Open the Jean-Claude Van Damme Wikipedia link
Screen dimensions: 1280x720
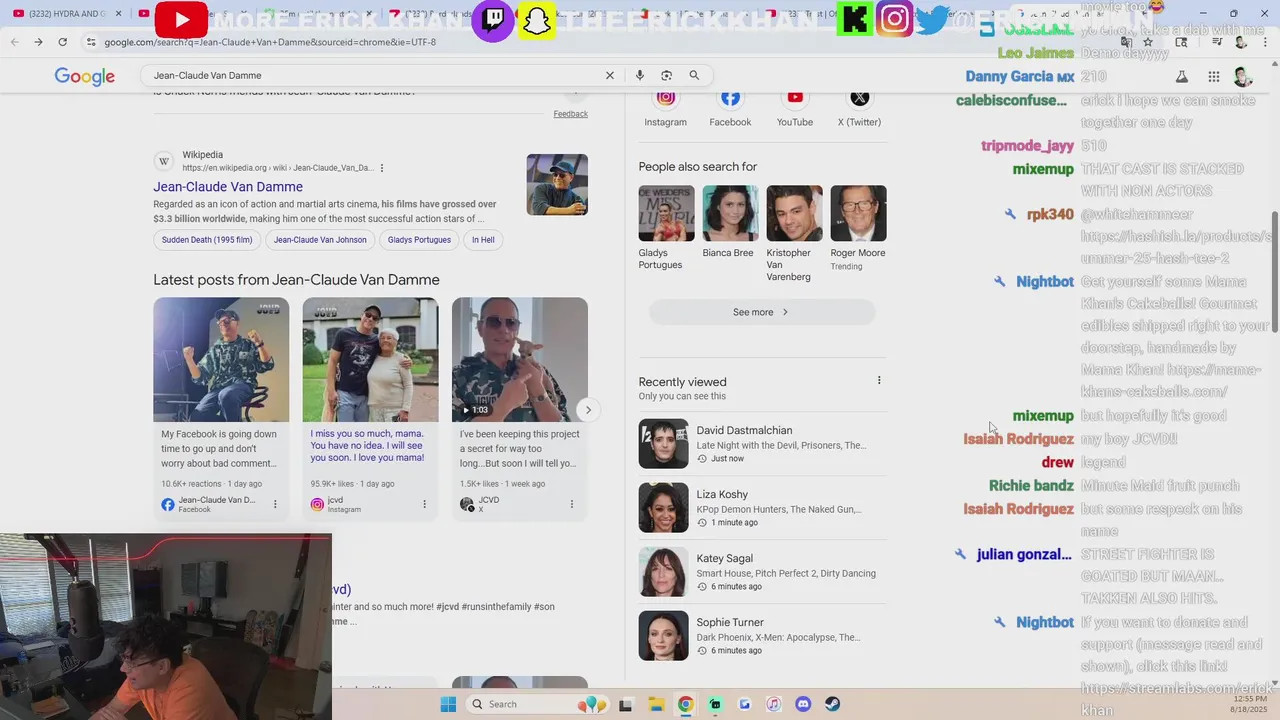(x=228, y=187)
